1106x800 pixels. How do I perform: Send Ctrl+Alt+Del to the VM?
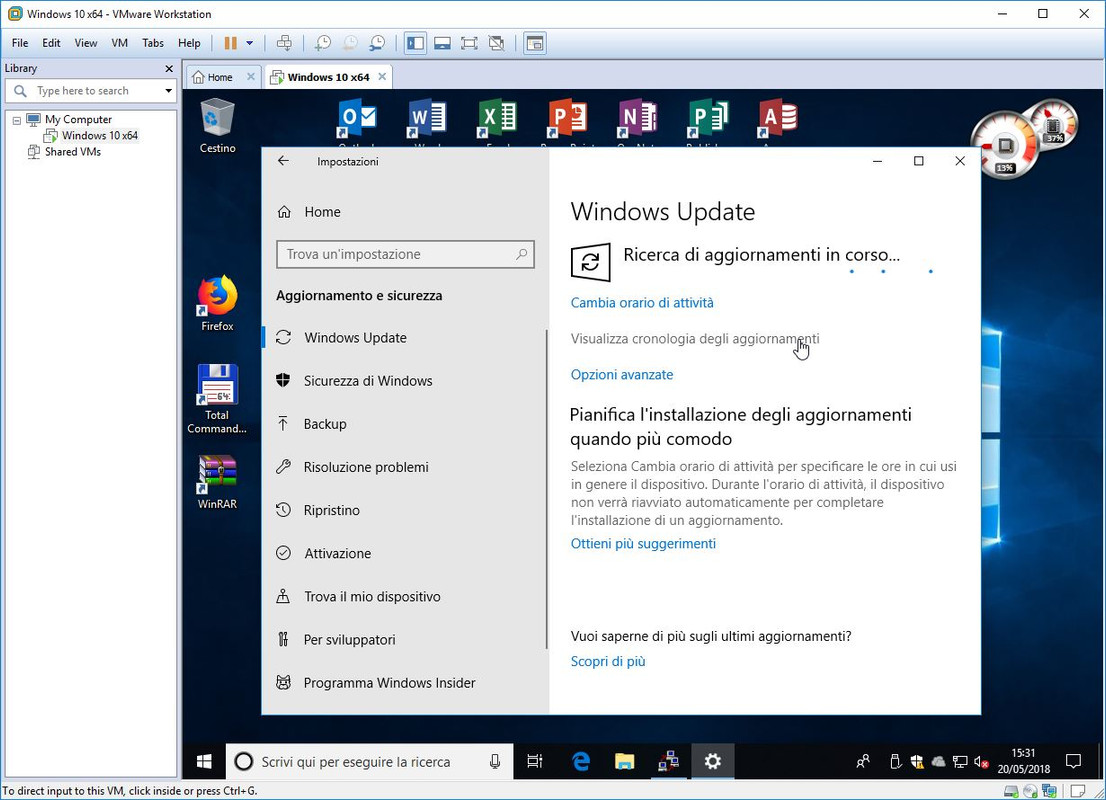click(284, 43)
